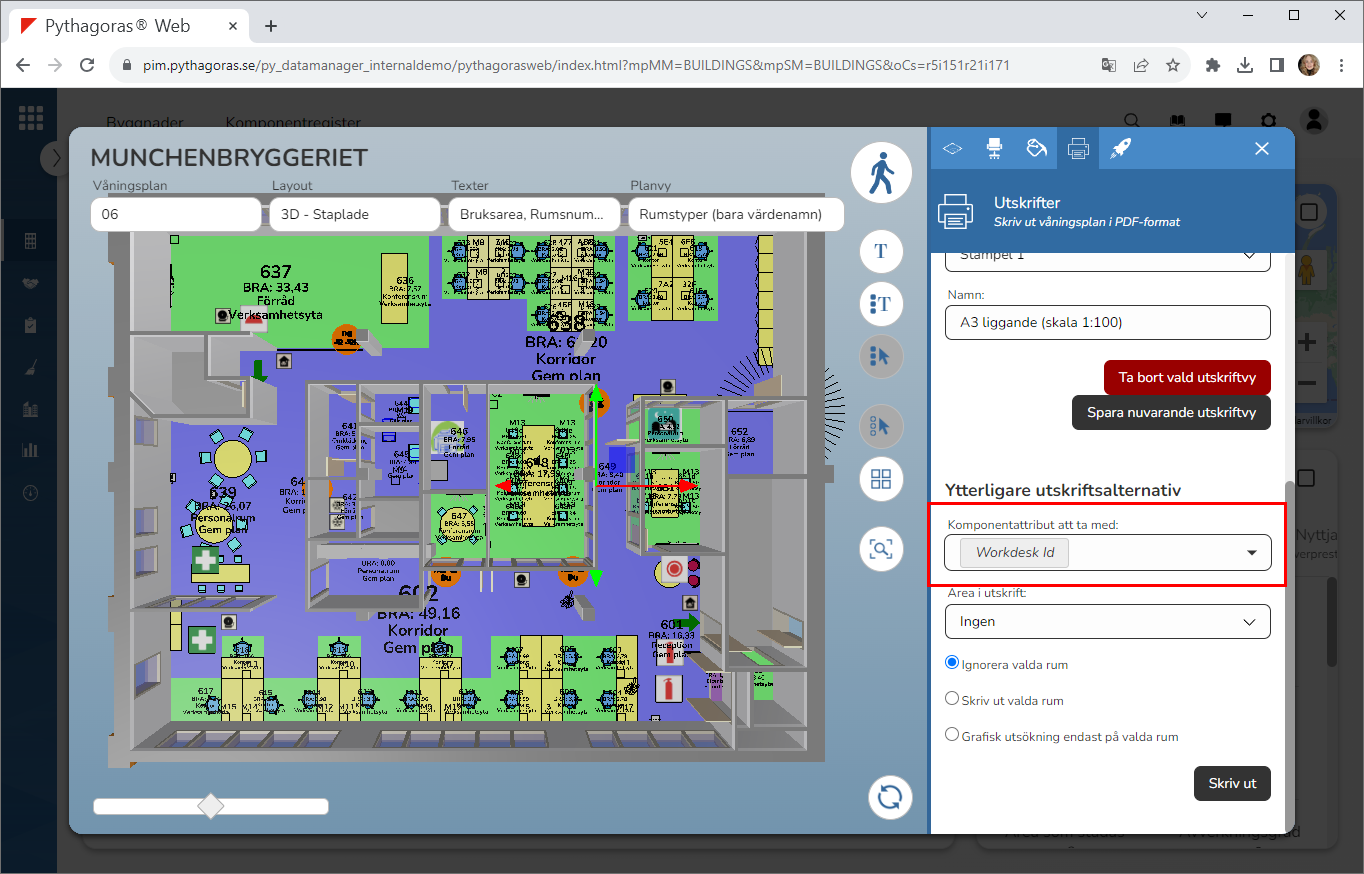Expand the 'Komponentattribut att ta med' dropdown
The width and height of the screenshot is (1364, 874).
pyautogui.click(x=1251, y=553)
